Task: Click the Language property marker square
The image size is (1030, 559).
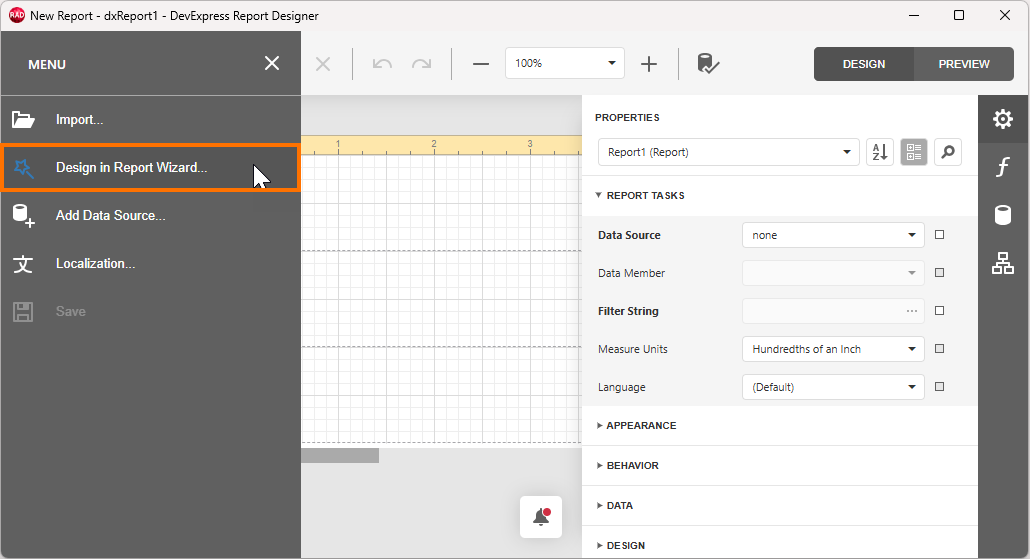Action: pyautogui.click(x=939, y=387)
